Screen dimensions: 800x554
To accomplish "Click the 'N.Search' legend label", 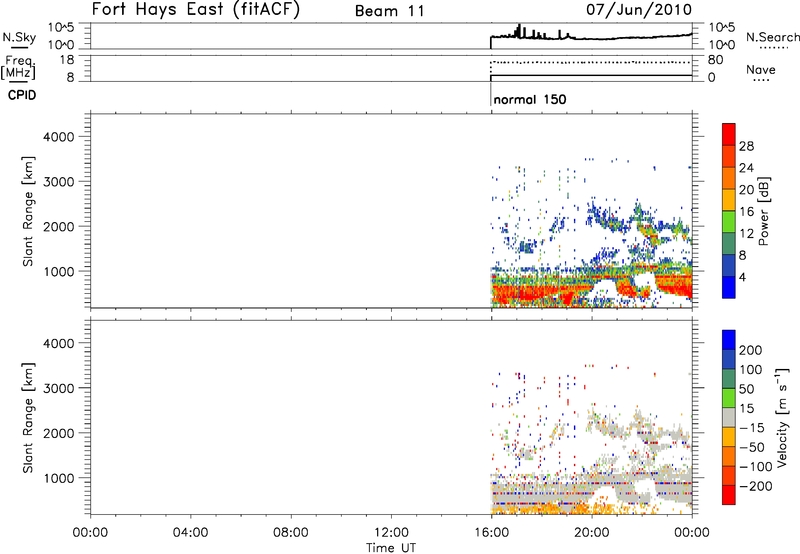I will pos(773,37).
